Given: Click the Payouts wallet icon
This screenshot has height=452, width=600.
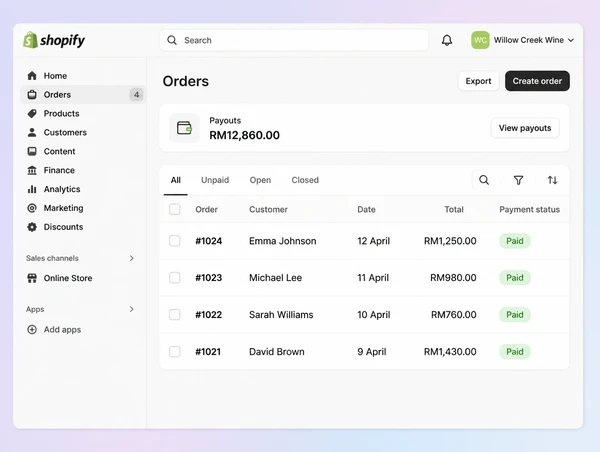Looking at the screenshot, I should pos(184,128).
